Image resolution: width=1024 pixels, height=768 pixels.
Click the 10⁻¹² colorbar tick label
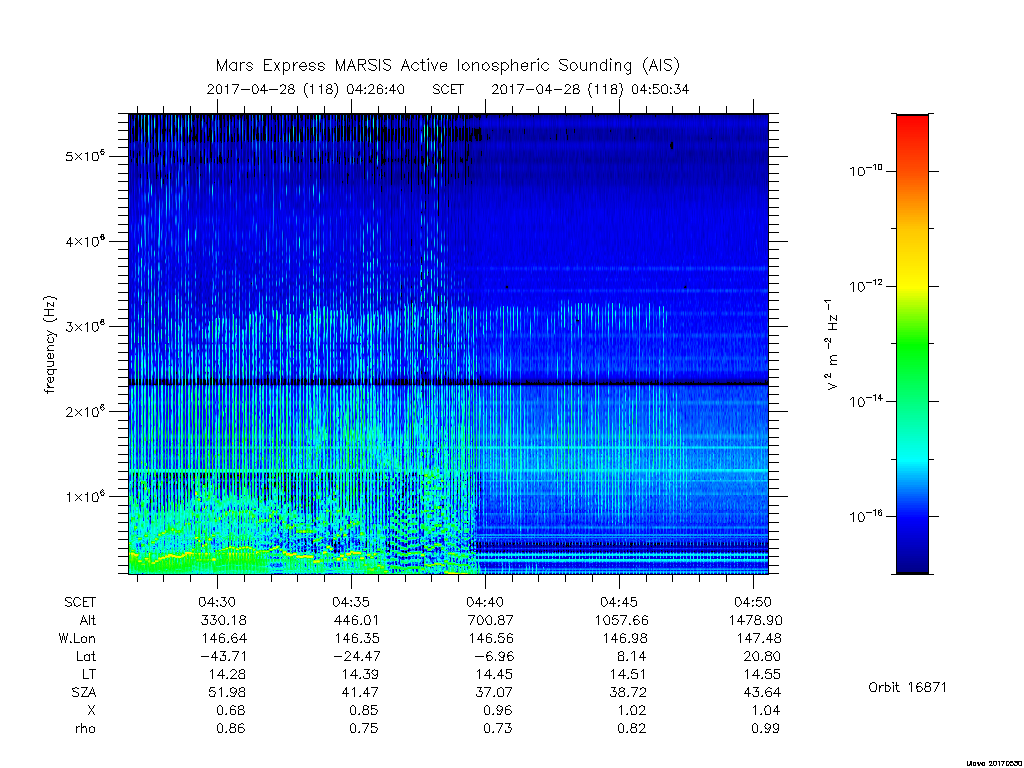click(x=865, y=285)
